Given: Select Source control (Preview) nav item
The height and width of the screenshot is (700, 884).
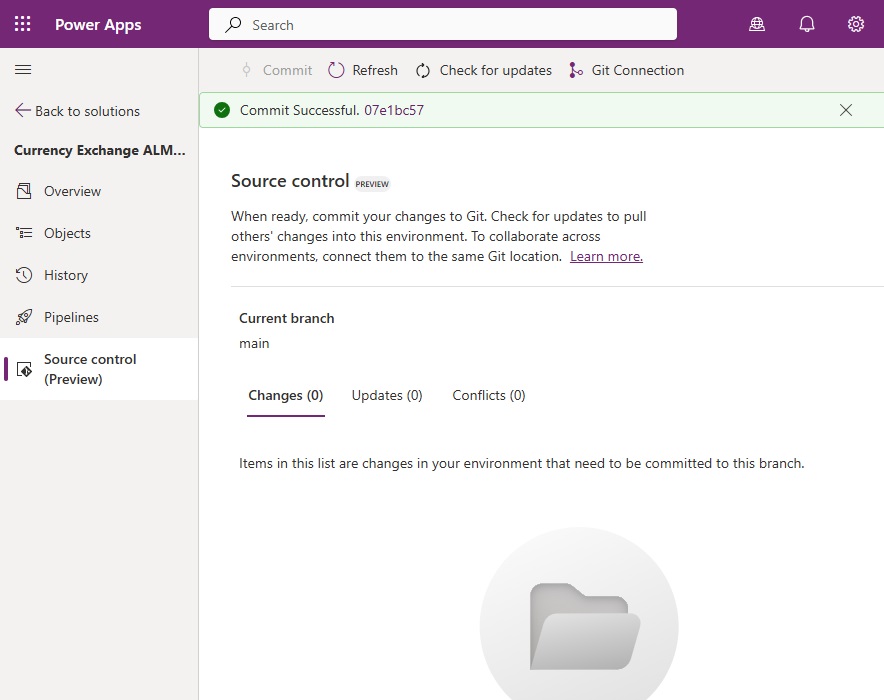Looking at the screenshot, I should (99, 369).
